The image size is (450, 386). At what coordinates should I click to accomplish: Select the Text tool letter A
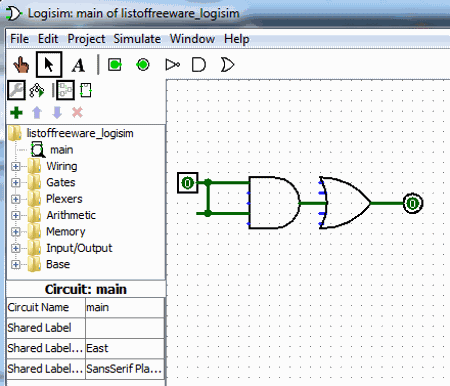[x=78, y=65]
